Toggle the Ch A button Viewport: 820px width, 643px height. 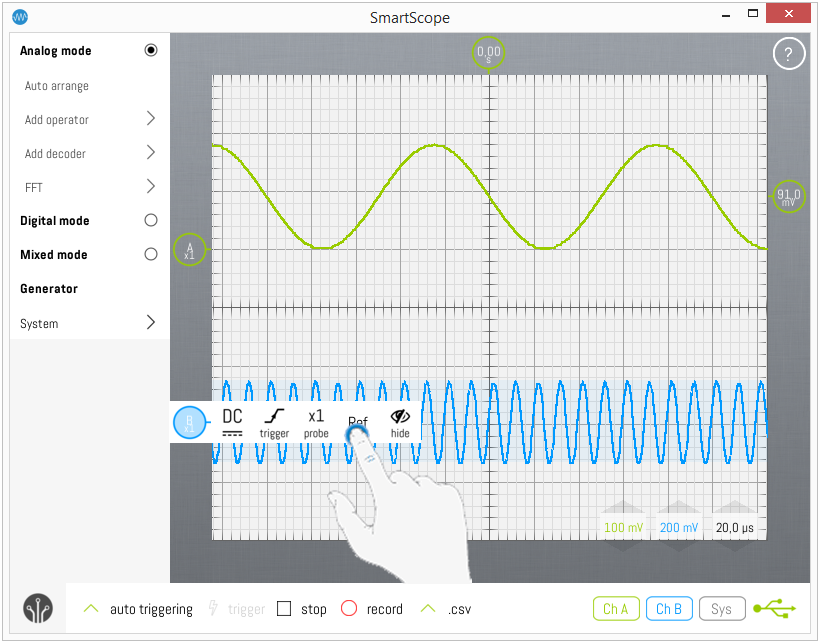(x=616, y=609)
